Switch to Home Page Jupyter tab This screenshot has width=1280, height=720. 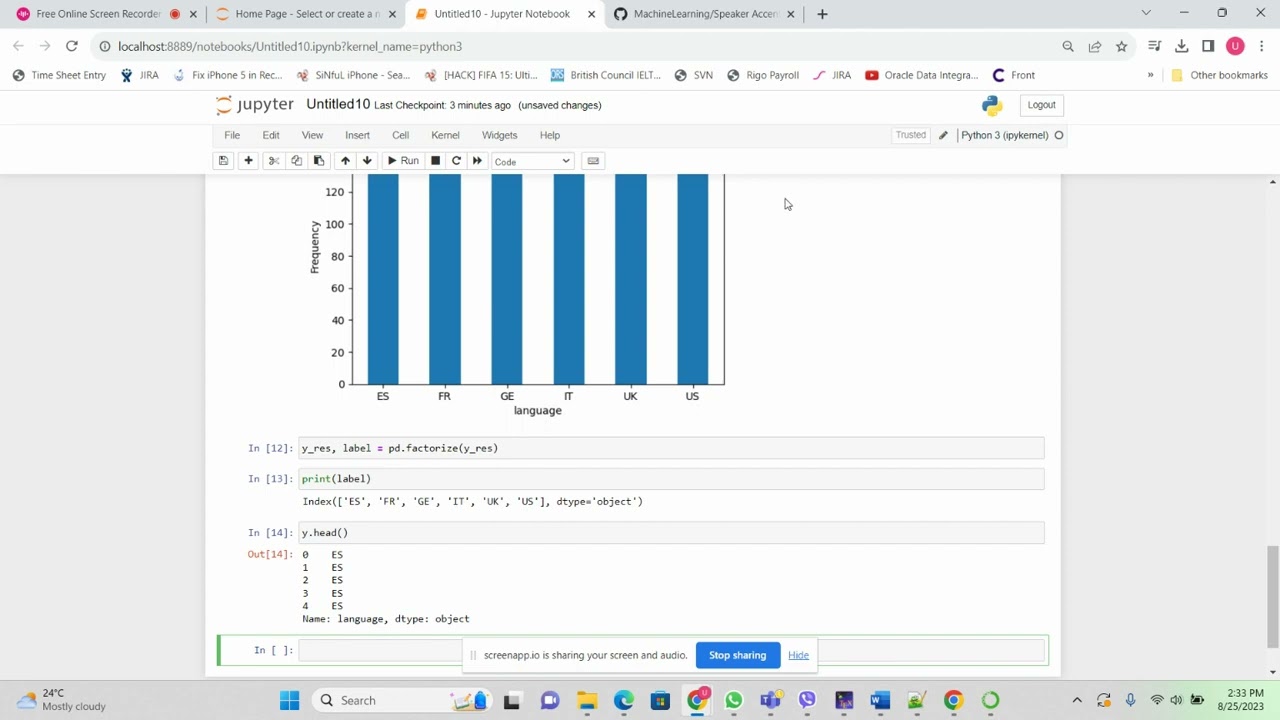point(305,14)
